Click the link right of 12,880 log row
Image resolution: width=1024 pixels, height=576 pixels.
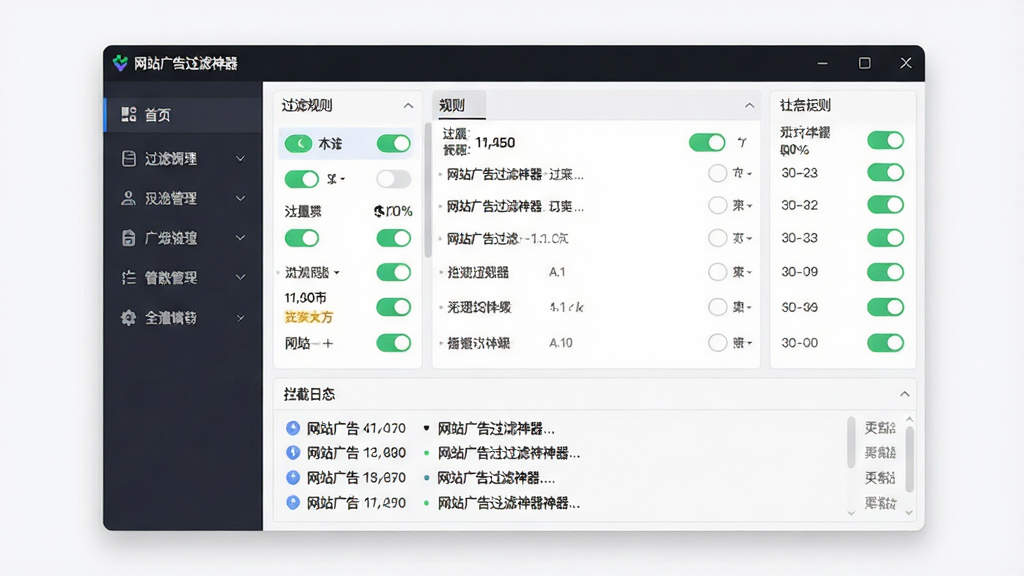click(880, 453)
